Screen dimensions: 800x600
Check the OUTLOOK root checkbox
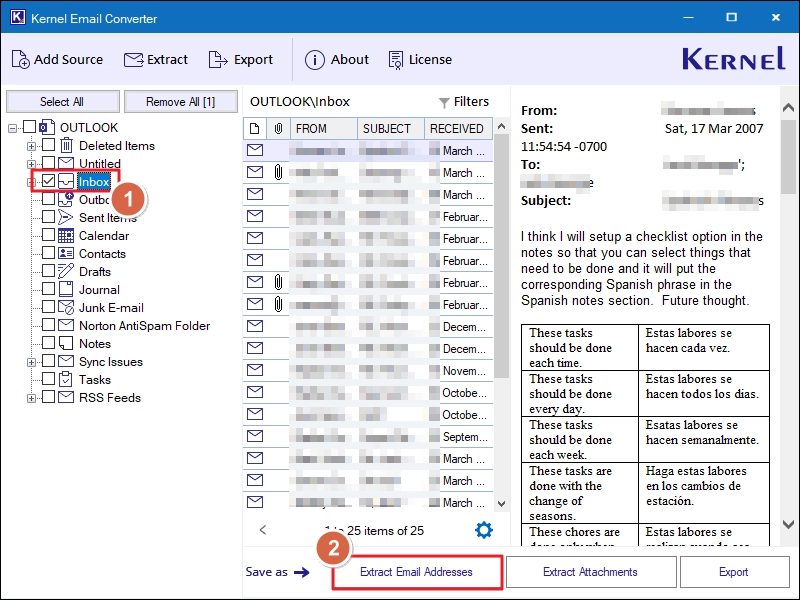(x=30, y=127)
